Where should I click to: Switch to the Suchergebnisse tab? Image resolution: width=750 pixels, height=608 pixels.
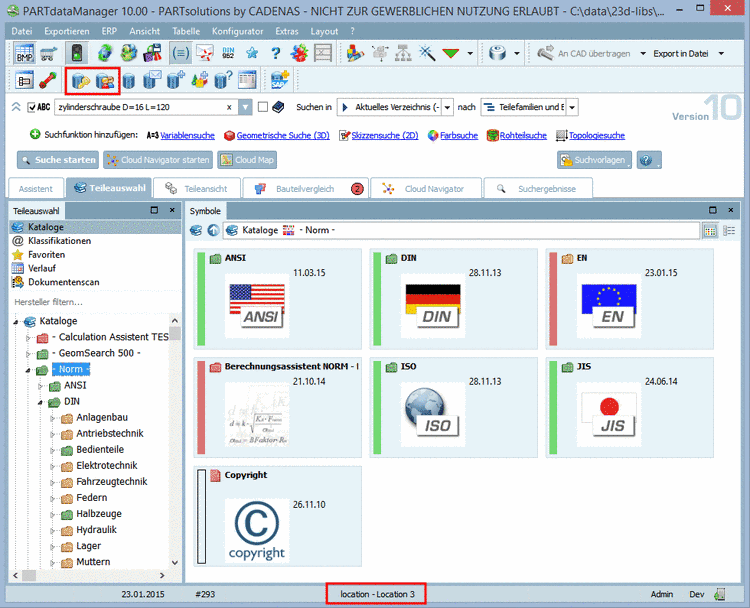(538, 188)
